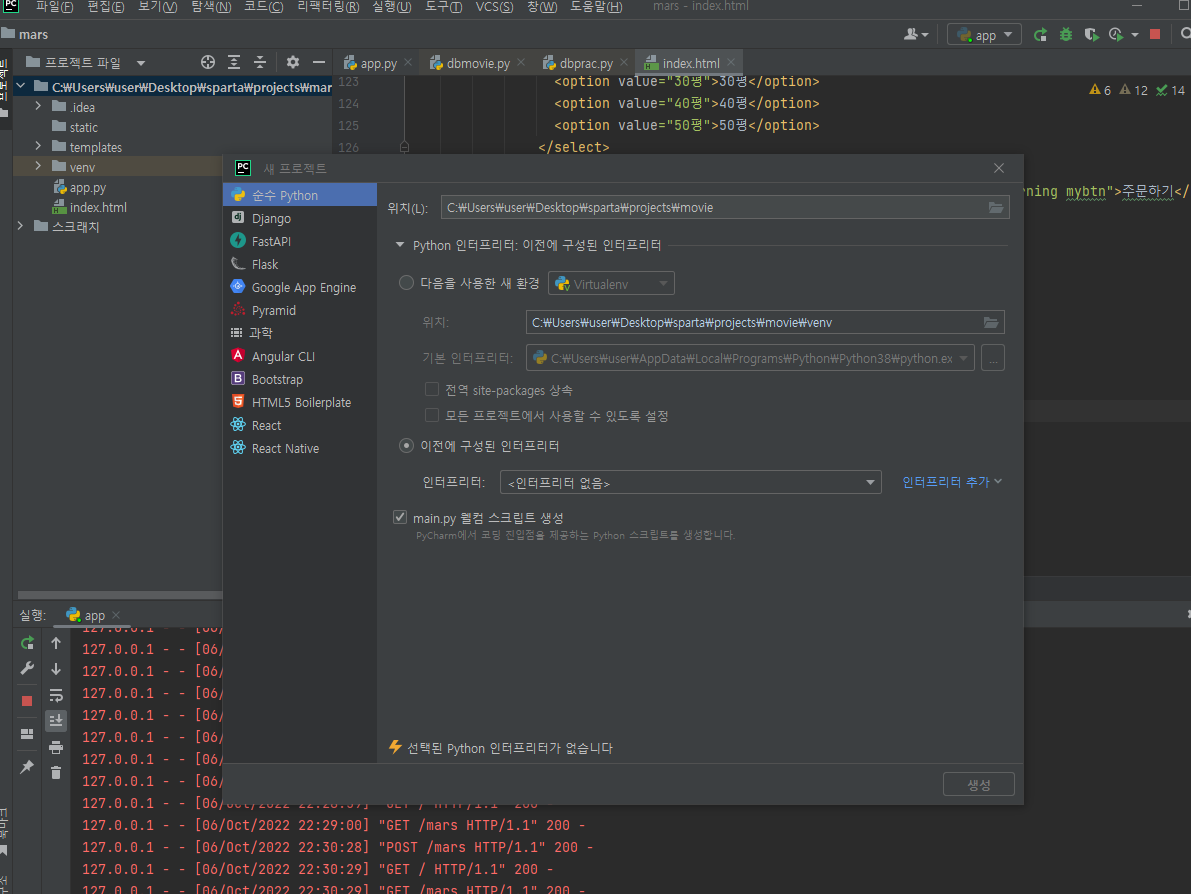Screen dimensions: 1191x894
Task: Select React Native project type
Action: pos(300,448)
